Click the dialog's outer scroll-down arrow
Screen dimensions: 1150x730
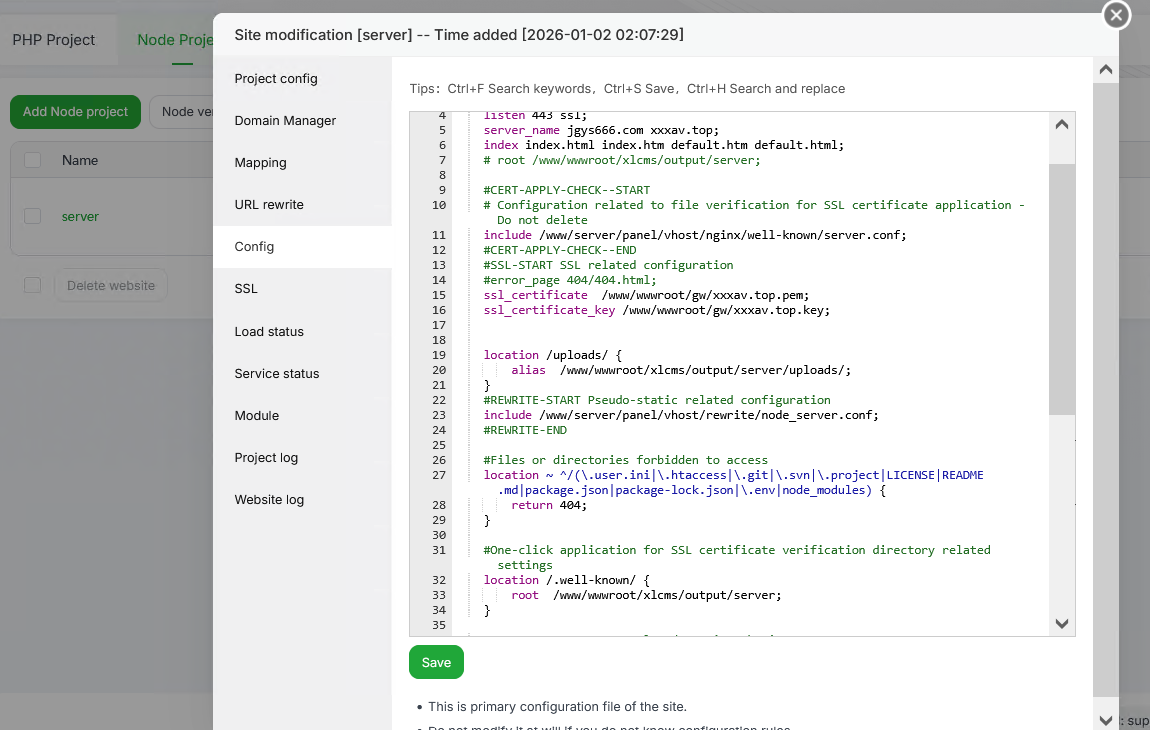click(x=1105, y=719)
